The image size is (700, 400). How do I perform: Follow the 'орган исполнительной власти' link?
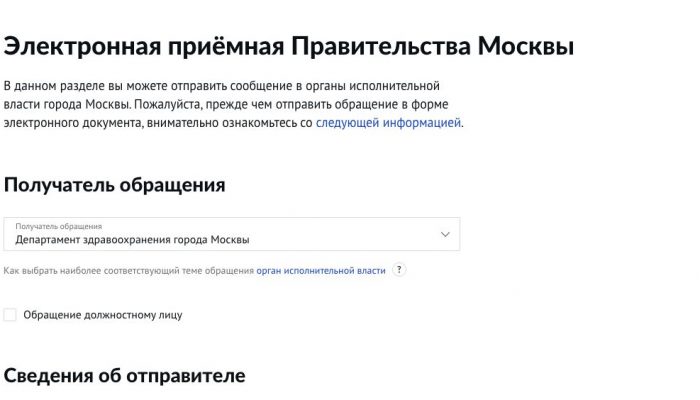(320, 270)
